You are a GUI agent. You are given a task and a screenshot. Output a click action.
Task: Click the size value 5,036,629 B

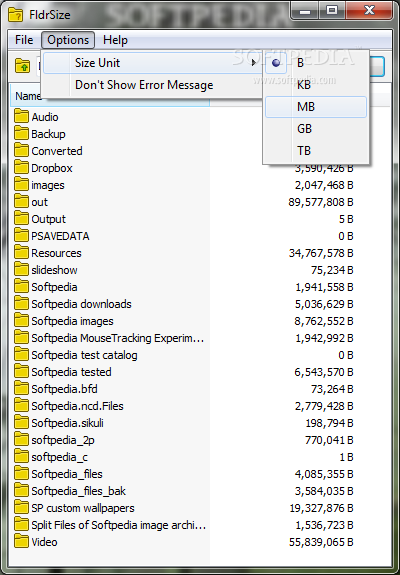[324, 304]
